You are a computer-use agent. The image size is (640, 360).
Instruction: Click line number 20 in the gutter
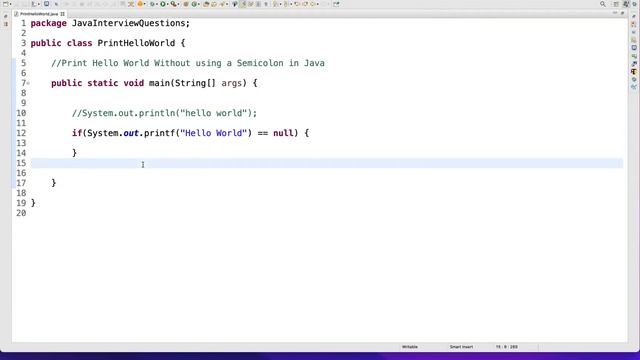tap(21, 213)
